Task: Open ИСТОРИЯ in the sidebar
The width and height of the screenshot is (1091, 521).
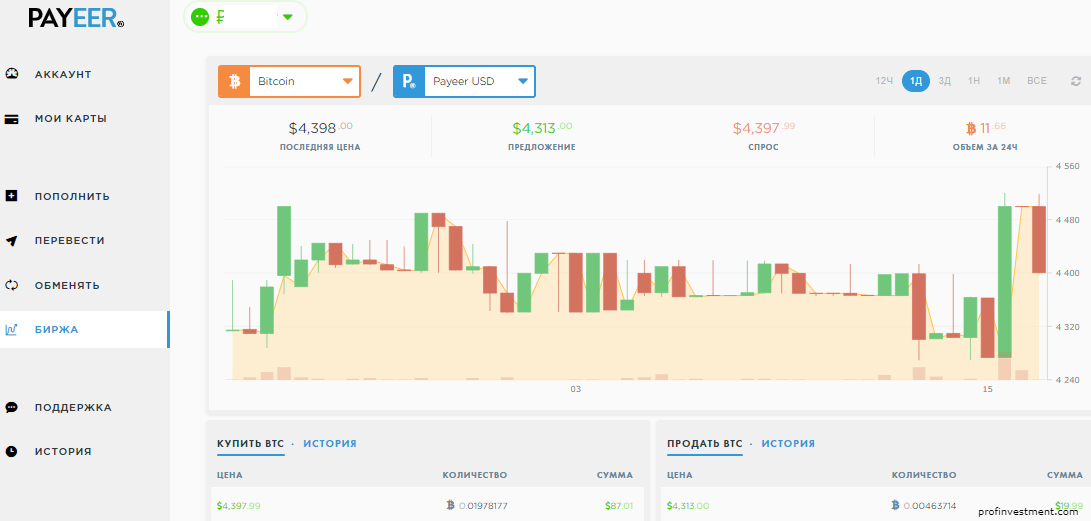Action: click(63, 451)
